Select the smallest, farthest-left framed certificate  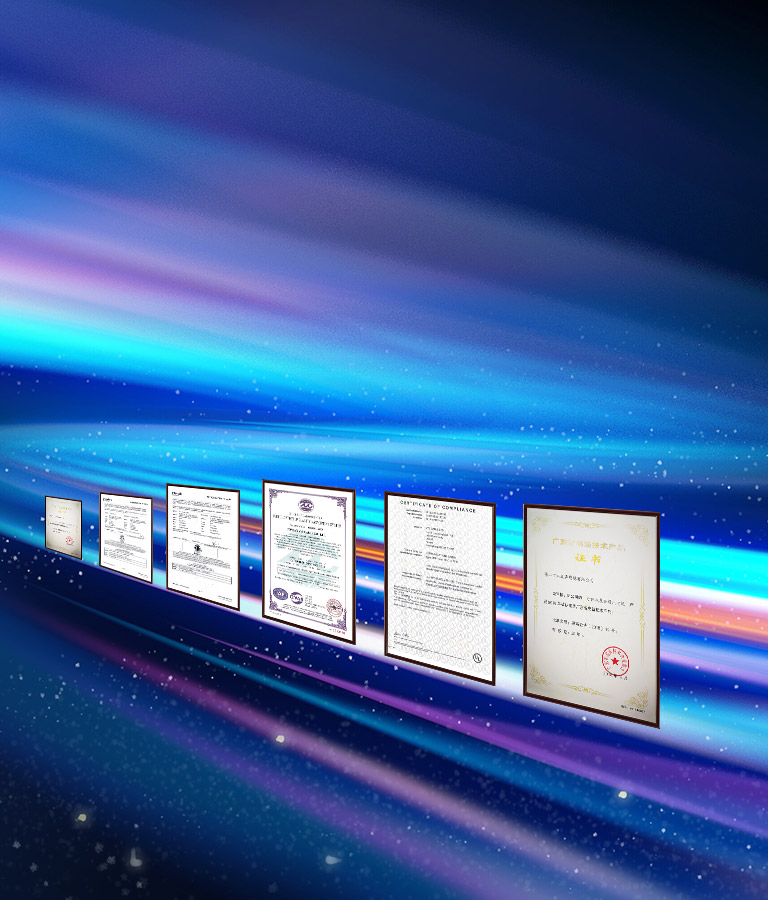click(x=63, y=527)
